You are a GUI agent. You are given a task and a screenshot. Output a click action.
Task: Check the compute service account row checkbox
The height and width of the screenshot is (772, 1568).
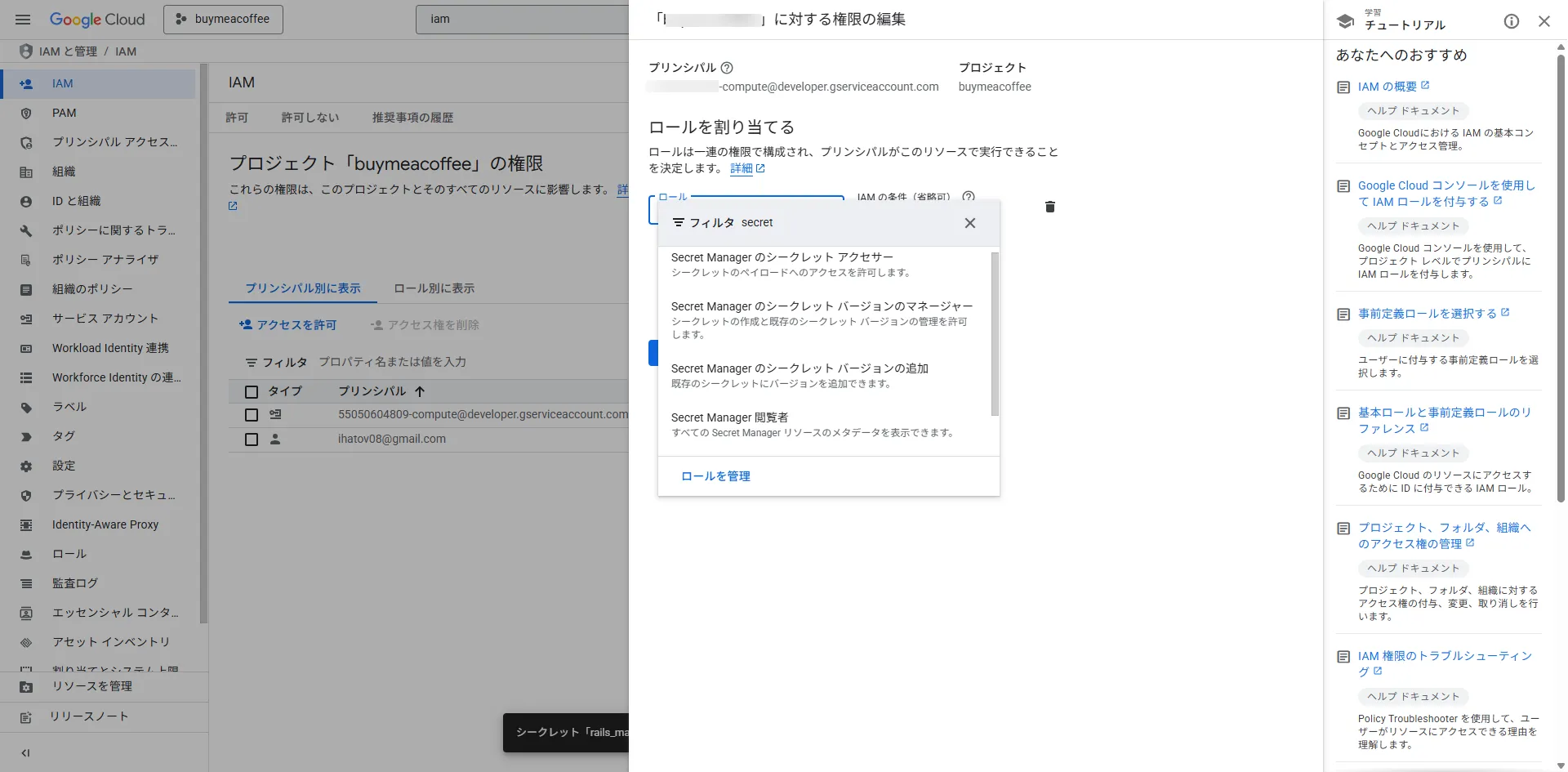pos(252,415)
